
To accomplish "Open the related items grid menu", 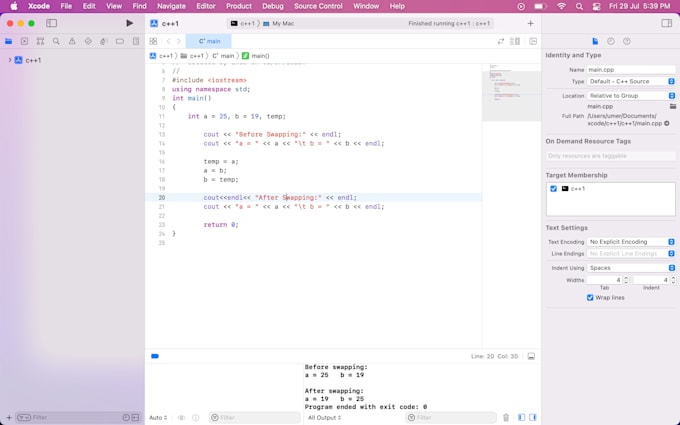I will point(153,41).
